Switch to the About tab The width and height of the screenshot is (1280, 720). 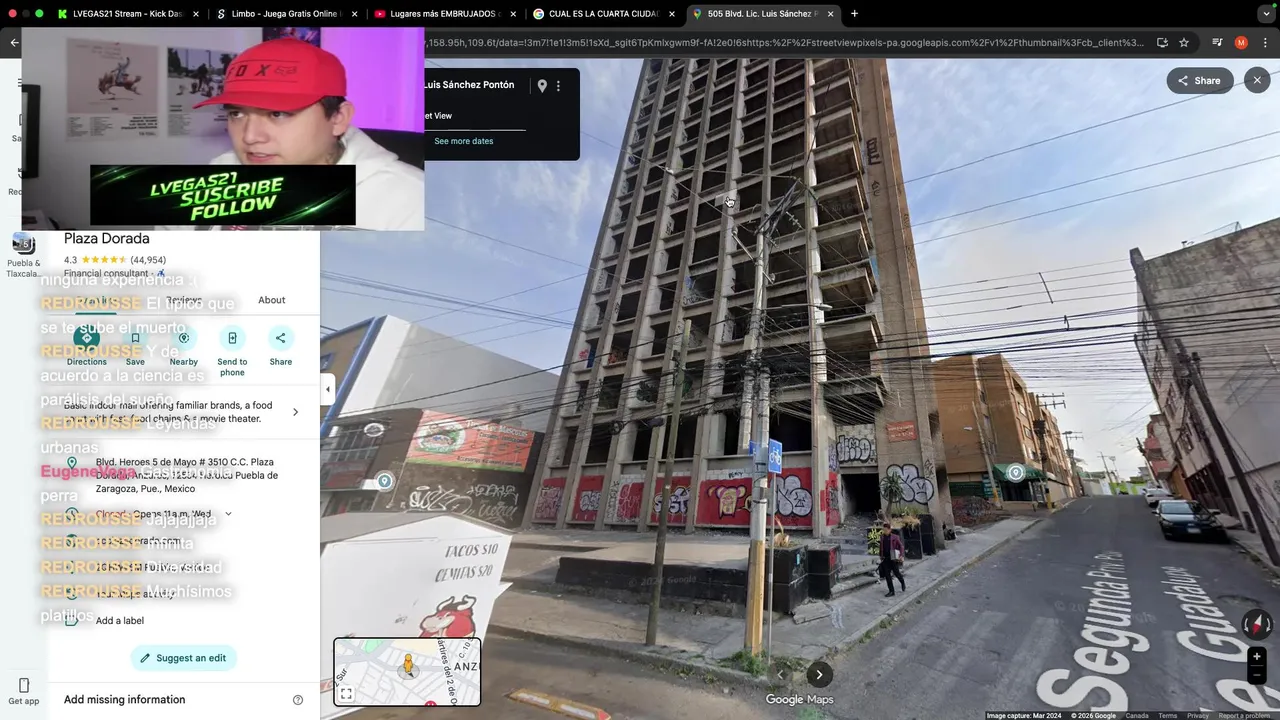(x=271, y=300)
